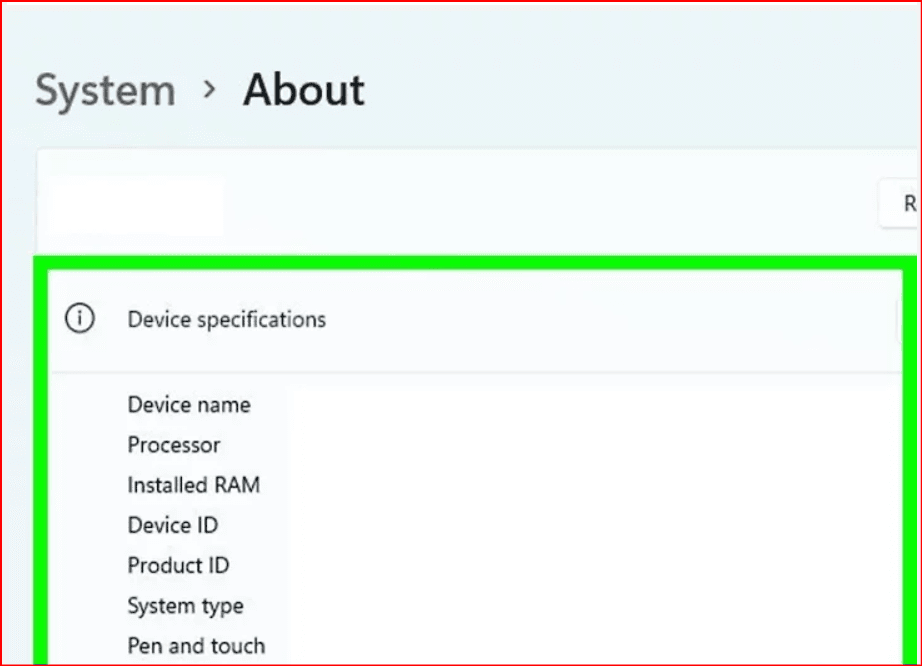Select the Installed RAM label

[193, 485]
